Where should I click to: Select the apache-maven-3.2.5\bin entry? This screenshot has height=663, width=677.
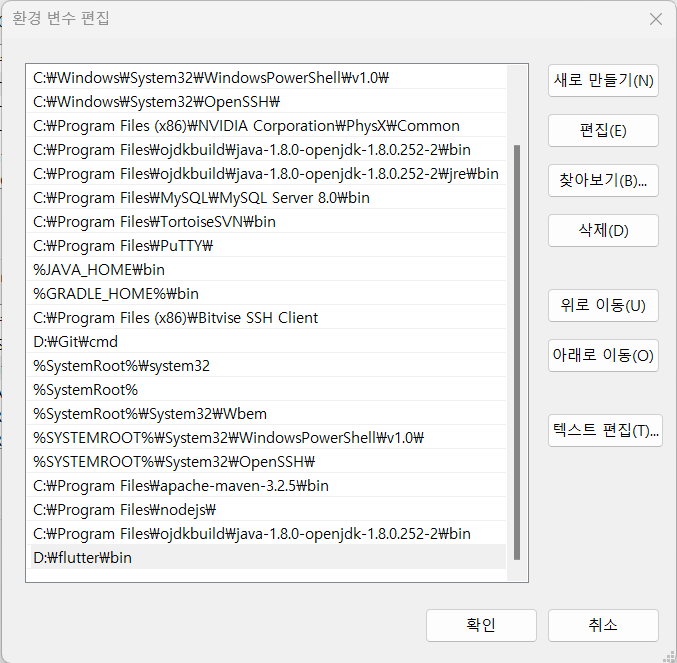tap(267, 486)
